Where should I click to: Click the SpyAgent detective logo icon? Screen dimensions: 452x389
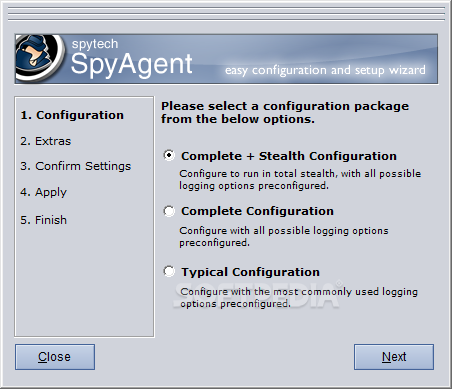40,58
